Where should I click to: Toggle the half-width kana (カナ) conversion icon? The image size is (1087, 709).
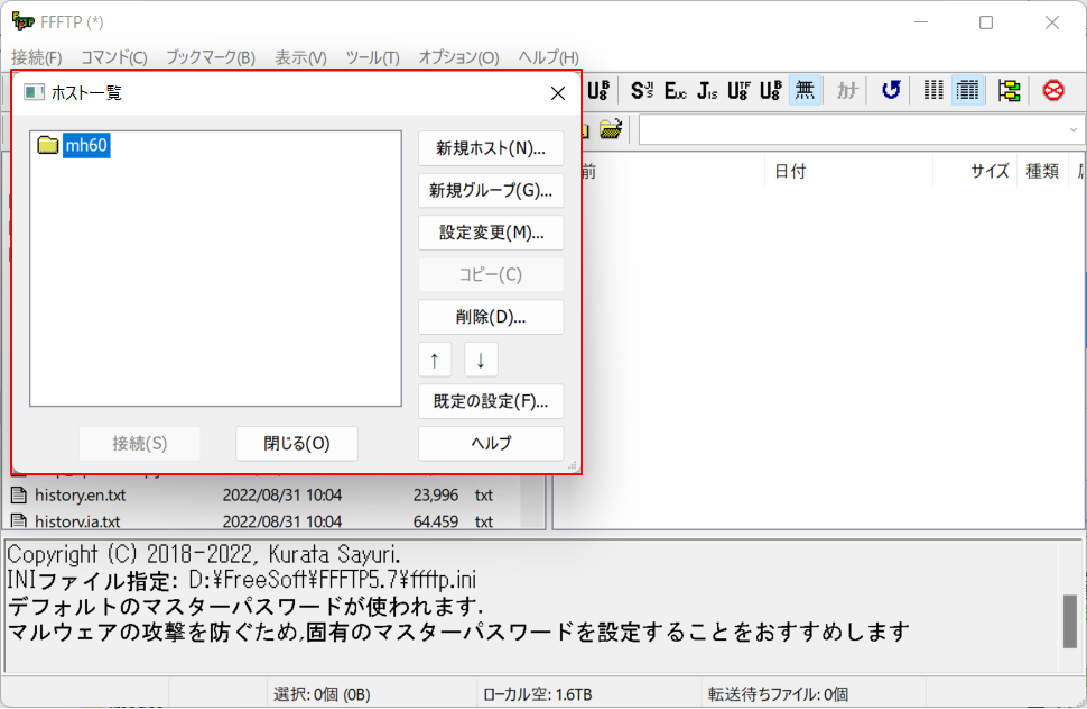(847, 90)
